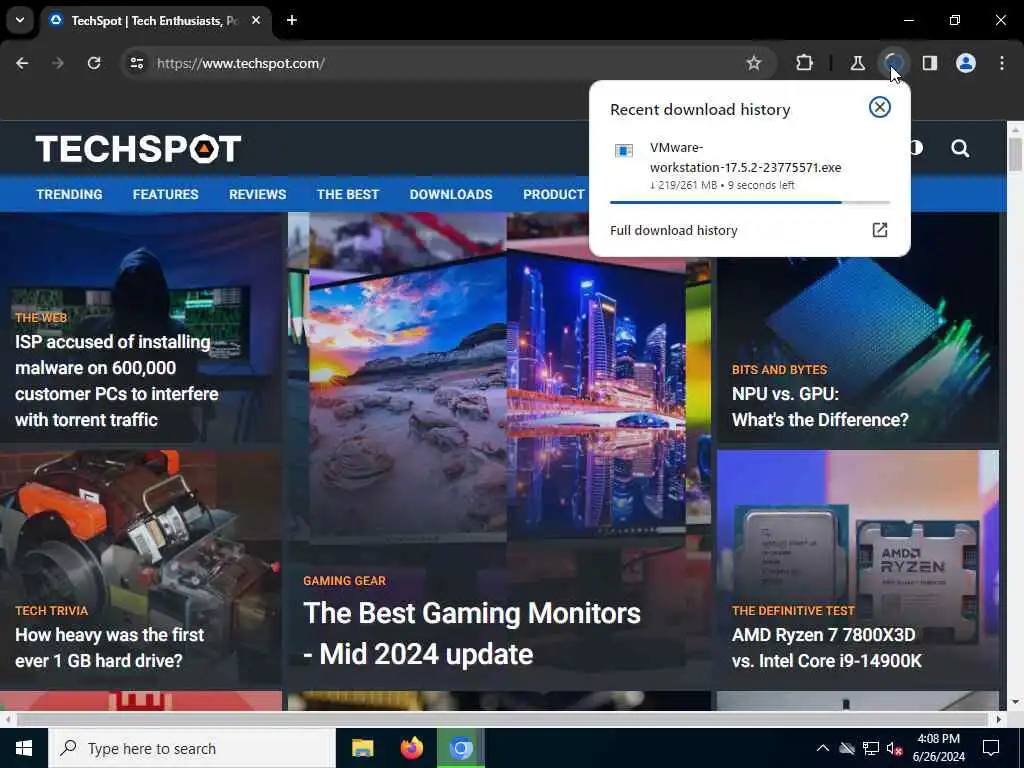Click the downloads progress icon in toolbar

893,63
